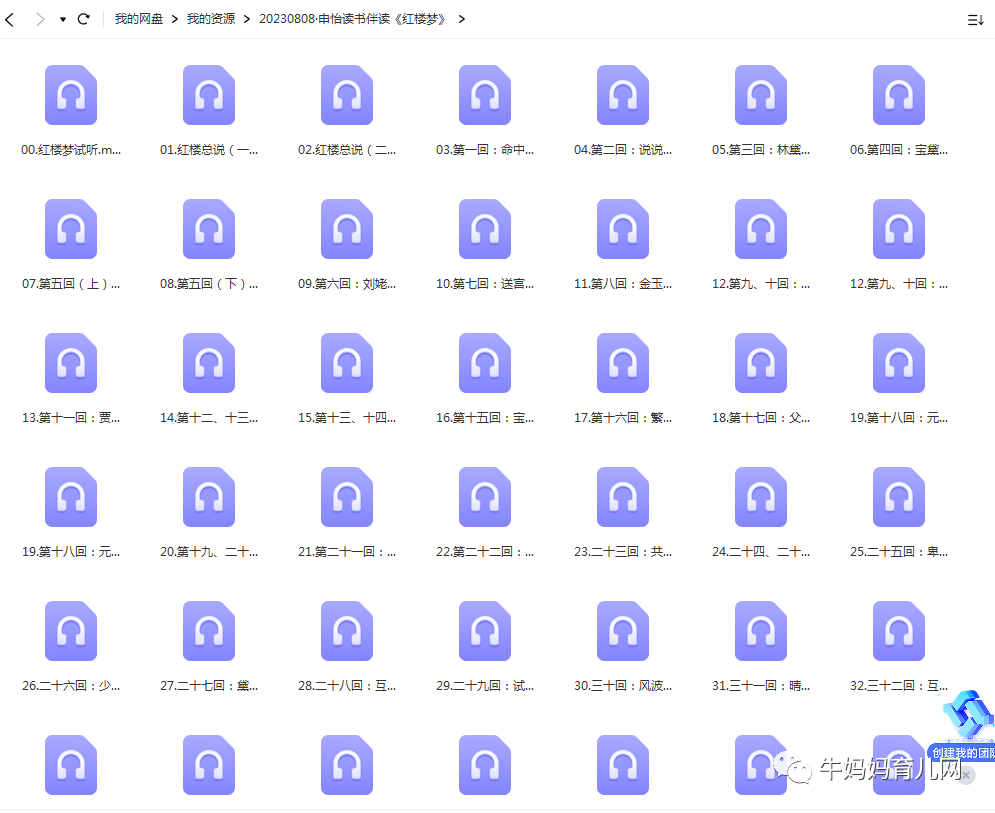Go back with the back arrow
Viewport: 995px width, 813px height.
tap(10, 19)
